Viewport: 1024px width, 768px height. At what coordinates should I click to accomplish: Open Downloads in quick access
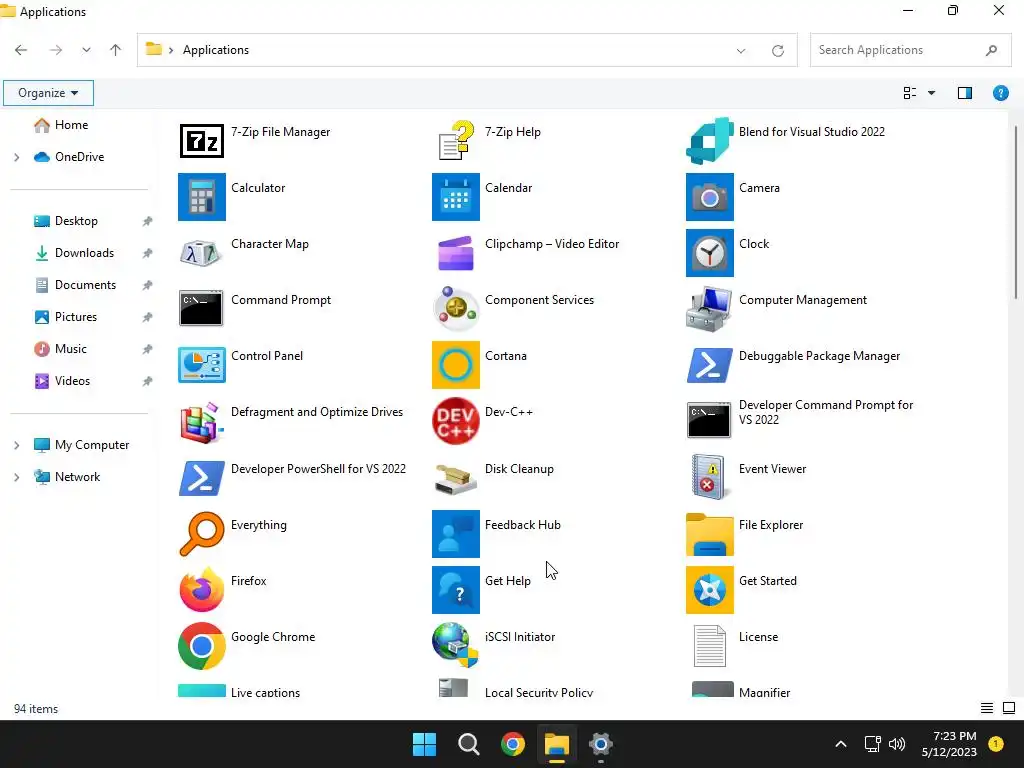84,253
